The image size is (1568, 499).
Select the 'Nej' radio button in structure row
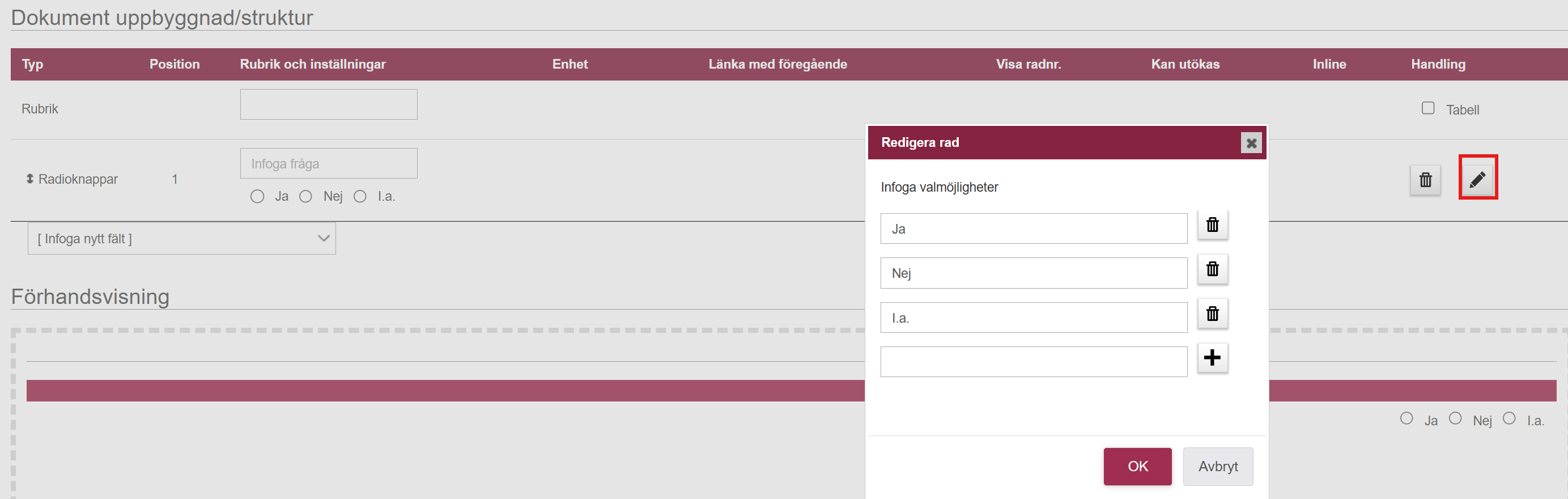305,196
